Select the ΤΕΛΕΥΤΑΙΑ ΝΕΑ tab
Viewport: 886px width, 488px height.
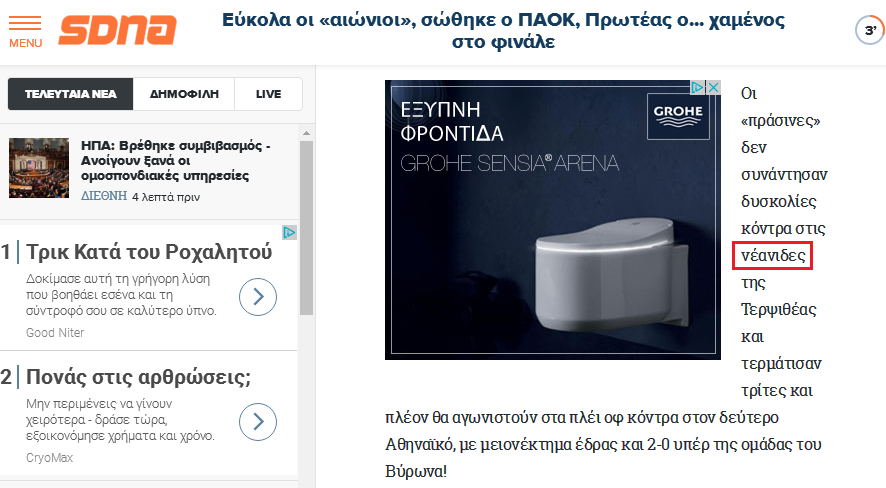[71, 94]
